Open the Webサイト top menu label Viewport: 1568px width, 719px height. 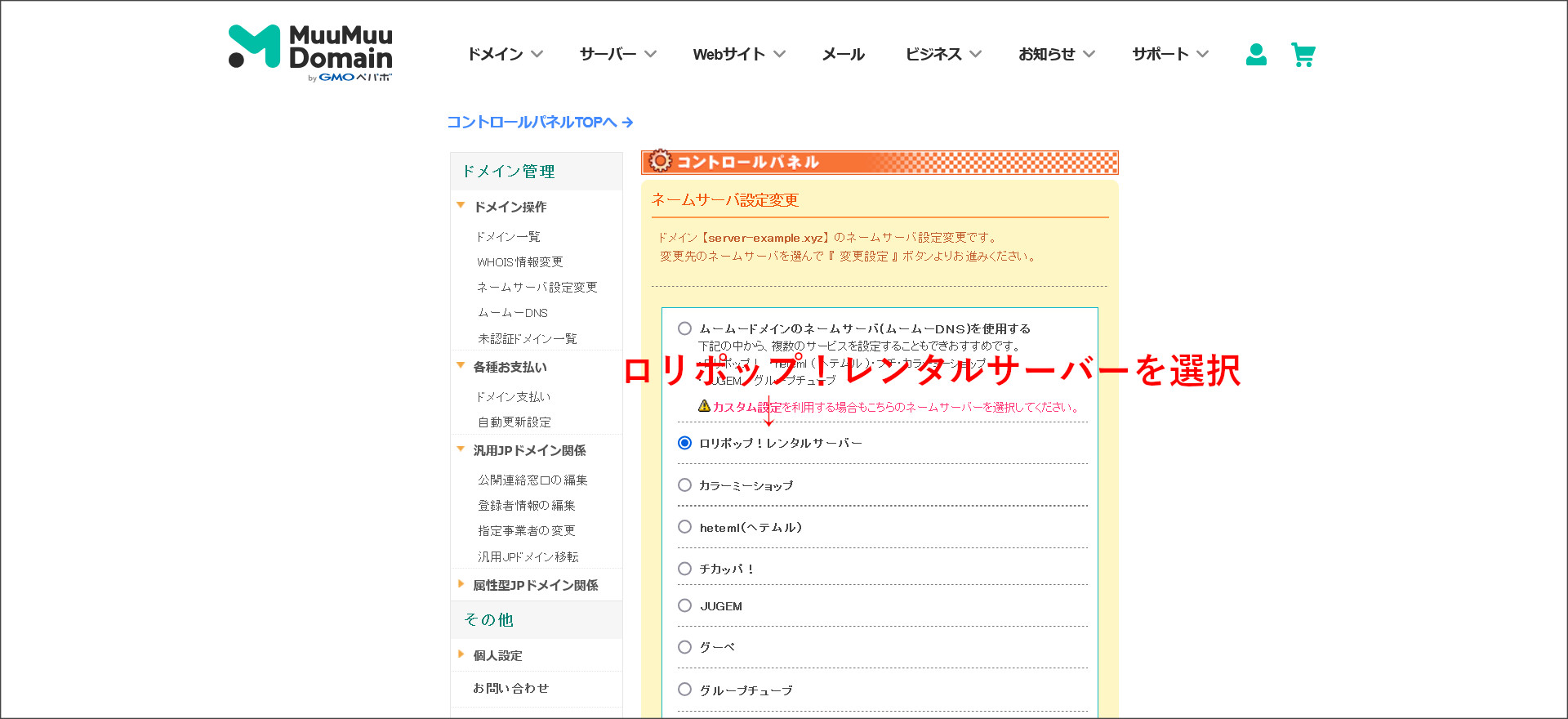click(x=728, y=54)
